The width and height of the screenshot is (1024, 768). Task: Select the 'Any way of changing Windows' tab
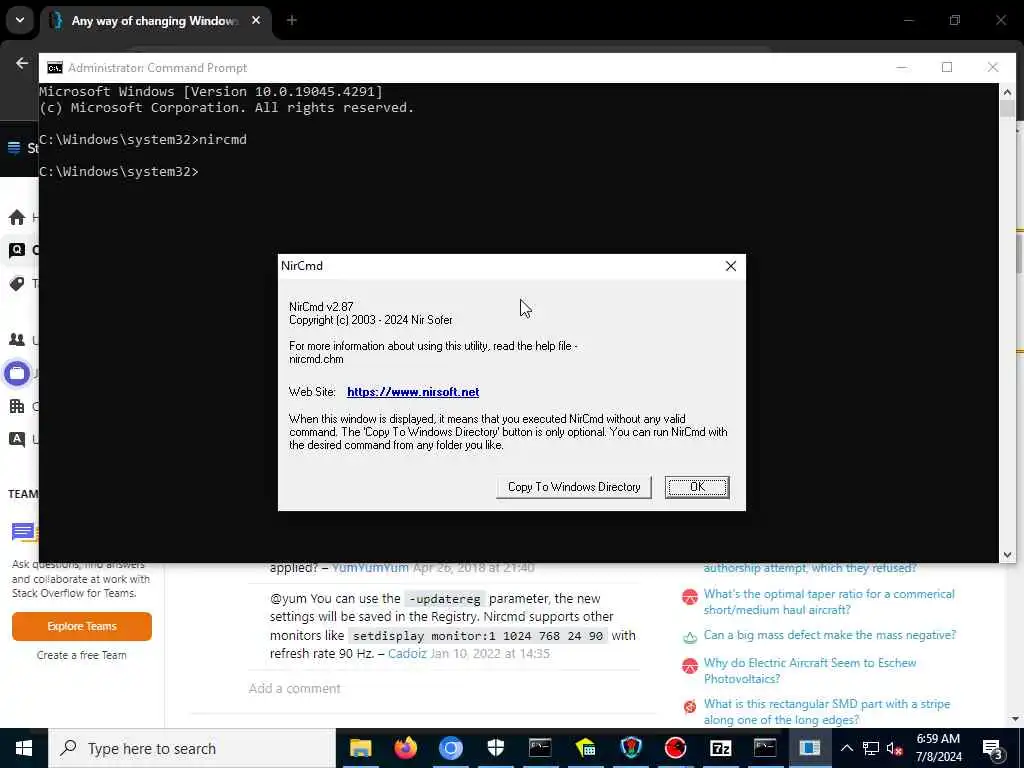pyautogui.click(x=153, y=21)
